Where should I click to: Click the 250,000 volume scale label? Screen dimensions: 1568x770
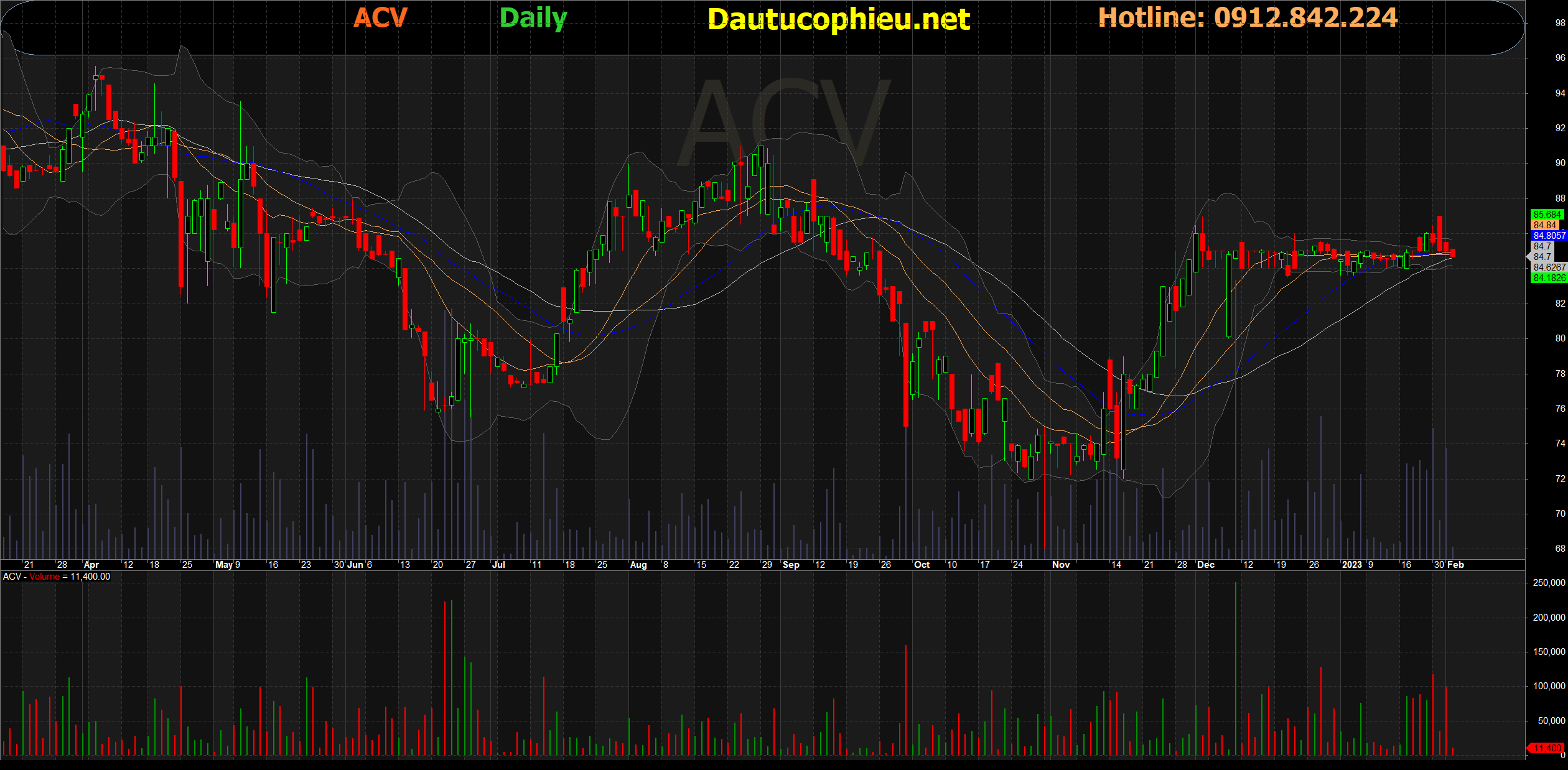pyautogui.click(x=1549, y=583)
